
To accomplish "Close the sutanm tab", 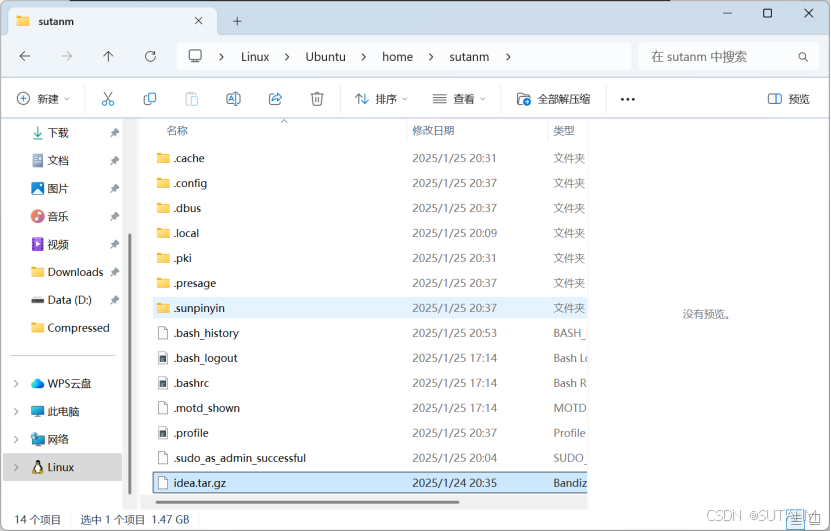I will click(198, 21).
